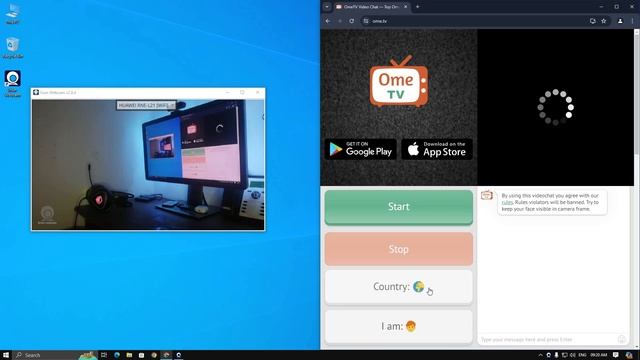Click the Stop button on OmeTV
This screenshot has width=640, height=360.
click(x=398, y=249)
